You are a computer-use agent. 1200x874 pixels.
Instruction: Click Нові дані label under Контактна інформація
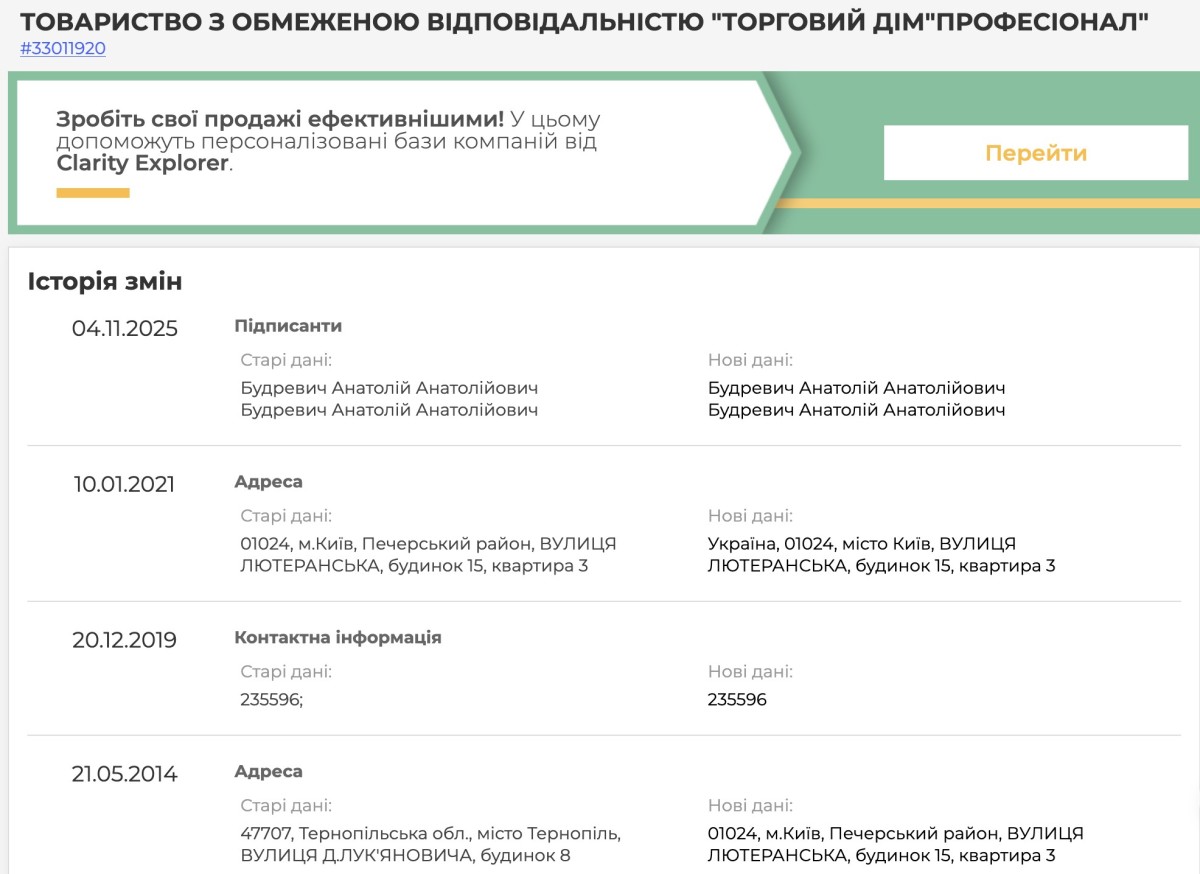coord(750,672)
